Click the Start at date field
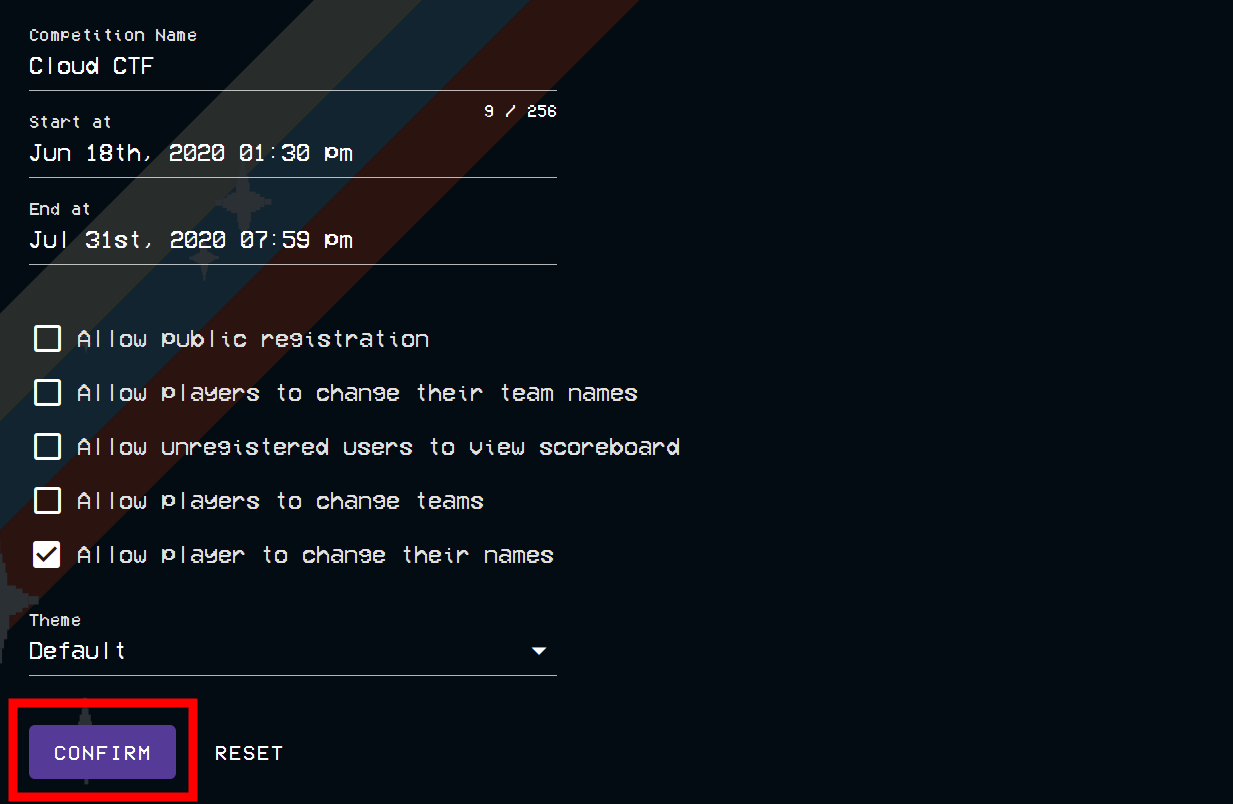Image resolution: width=1233 pixels, height=804 pixels. (x=190, y=153)
